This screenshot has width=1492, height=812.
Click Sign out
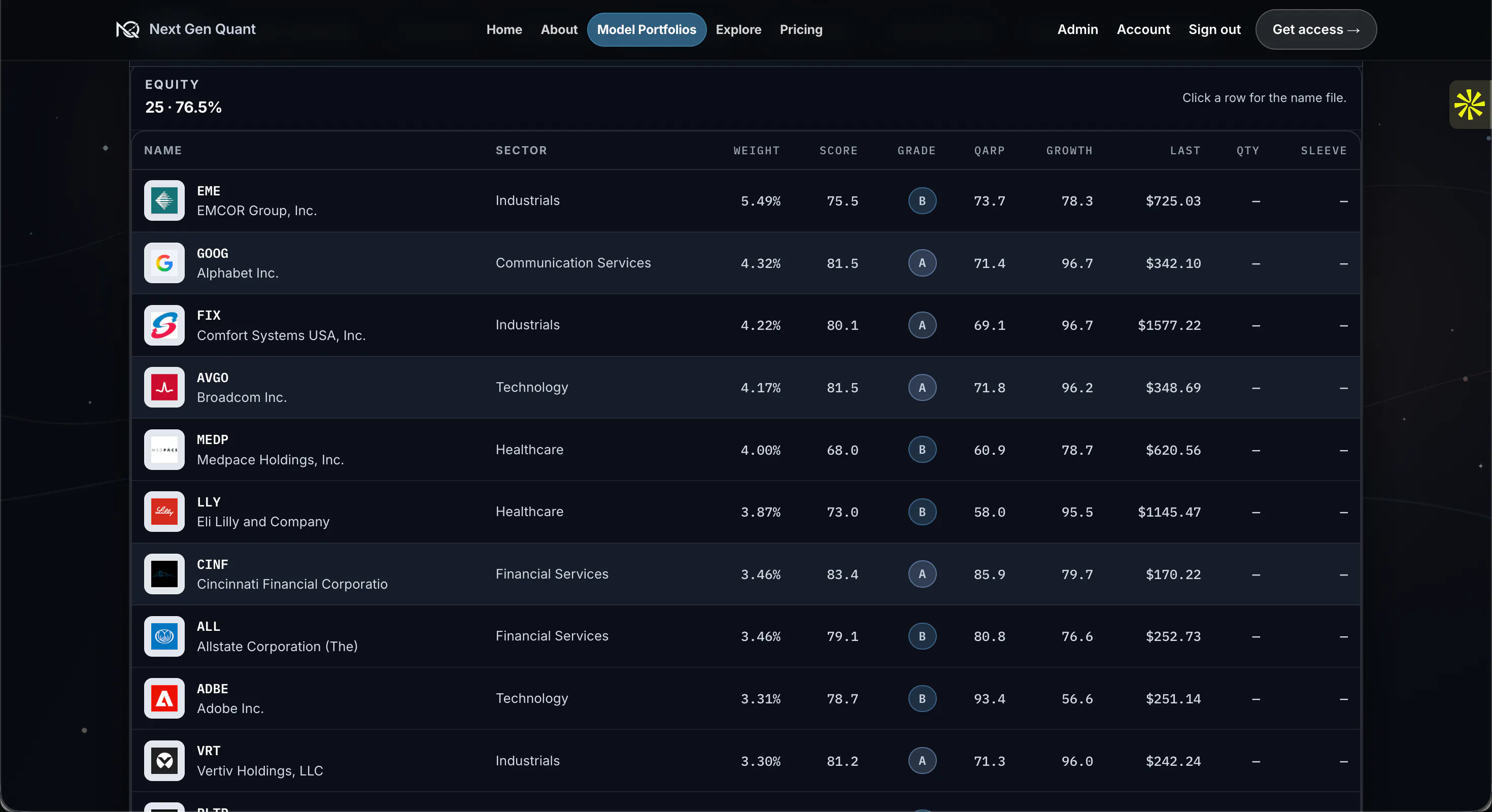[x=1214, y=29]
